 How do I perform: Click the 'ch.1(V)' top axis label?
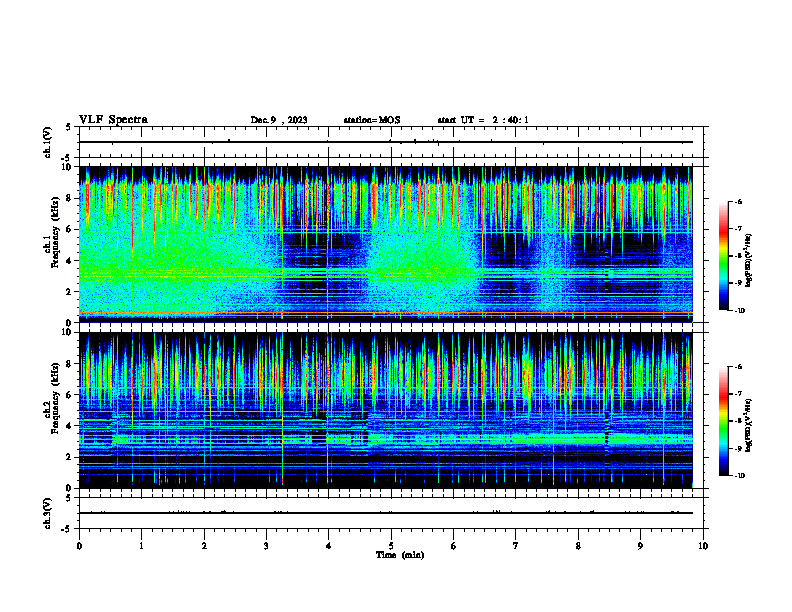(47, 142)
